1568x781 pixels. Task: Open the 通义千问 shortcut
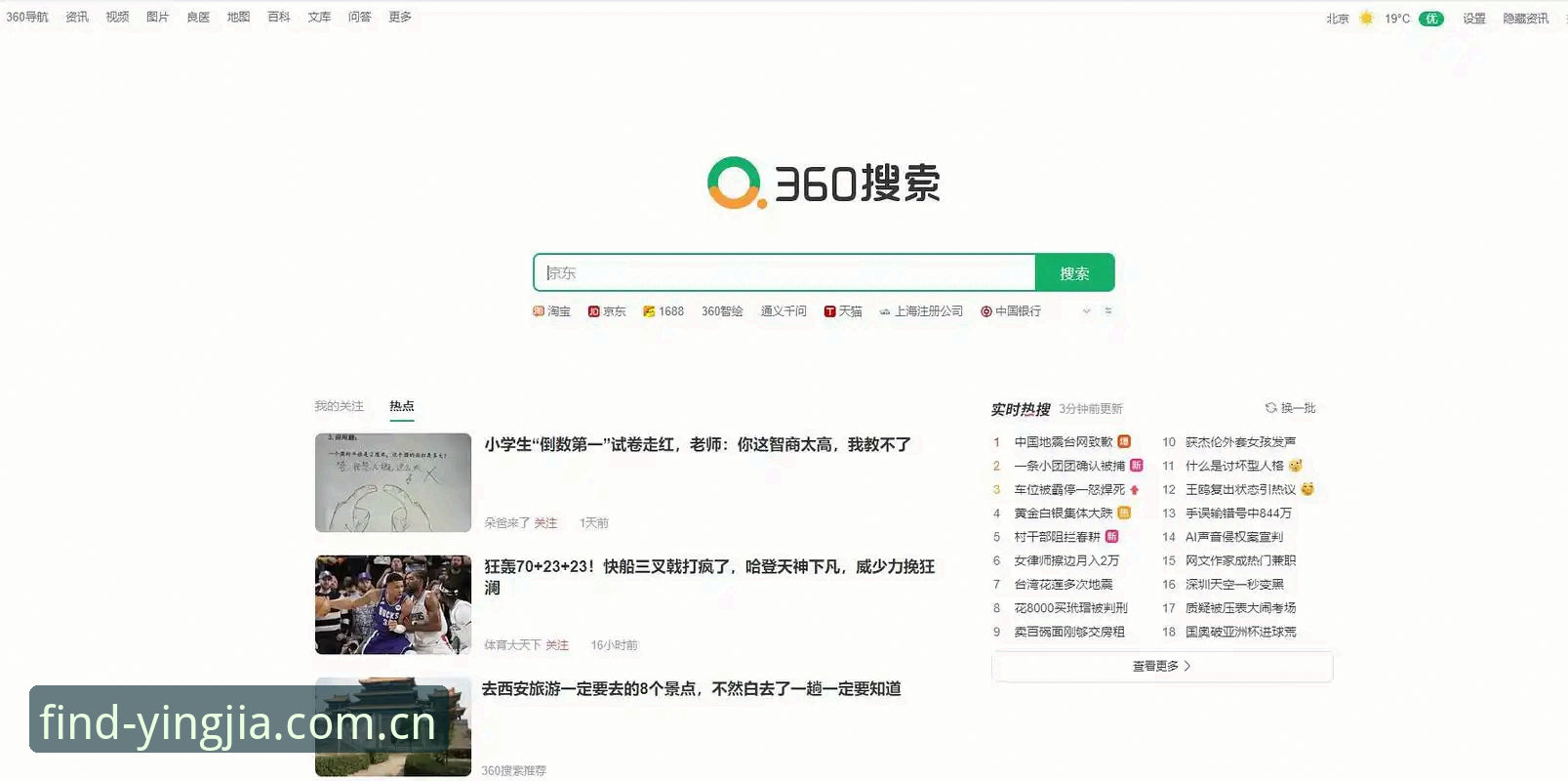[x=784, y=311]
